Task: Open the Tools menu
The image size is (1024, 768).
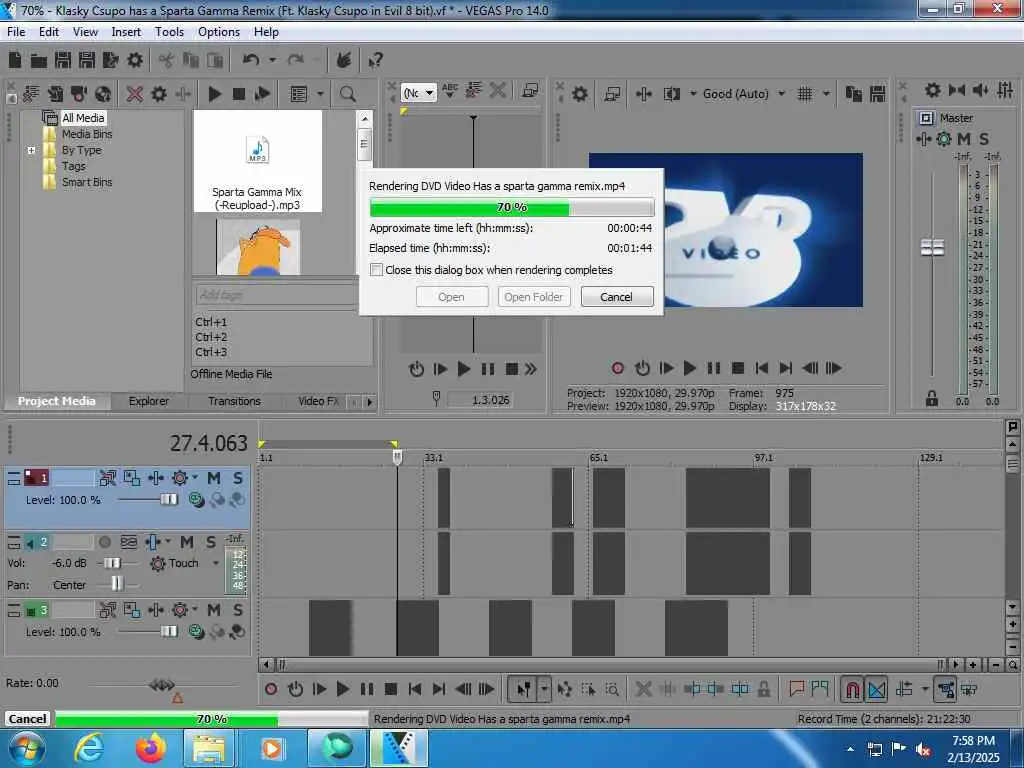Action: click(x=169, y=32)
